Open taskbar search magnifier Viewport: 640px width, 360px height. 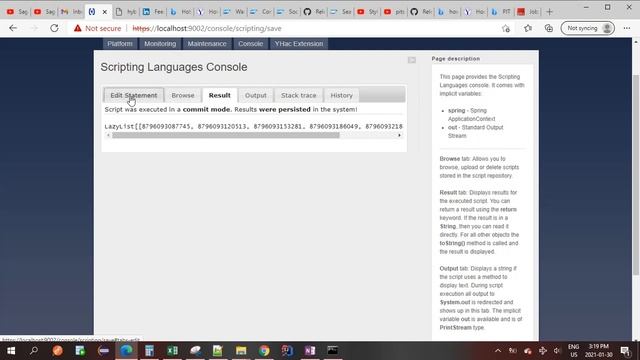34,350
